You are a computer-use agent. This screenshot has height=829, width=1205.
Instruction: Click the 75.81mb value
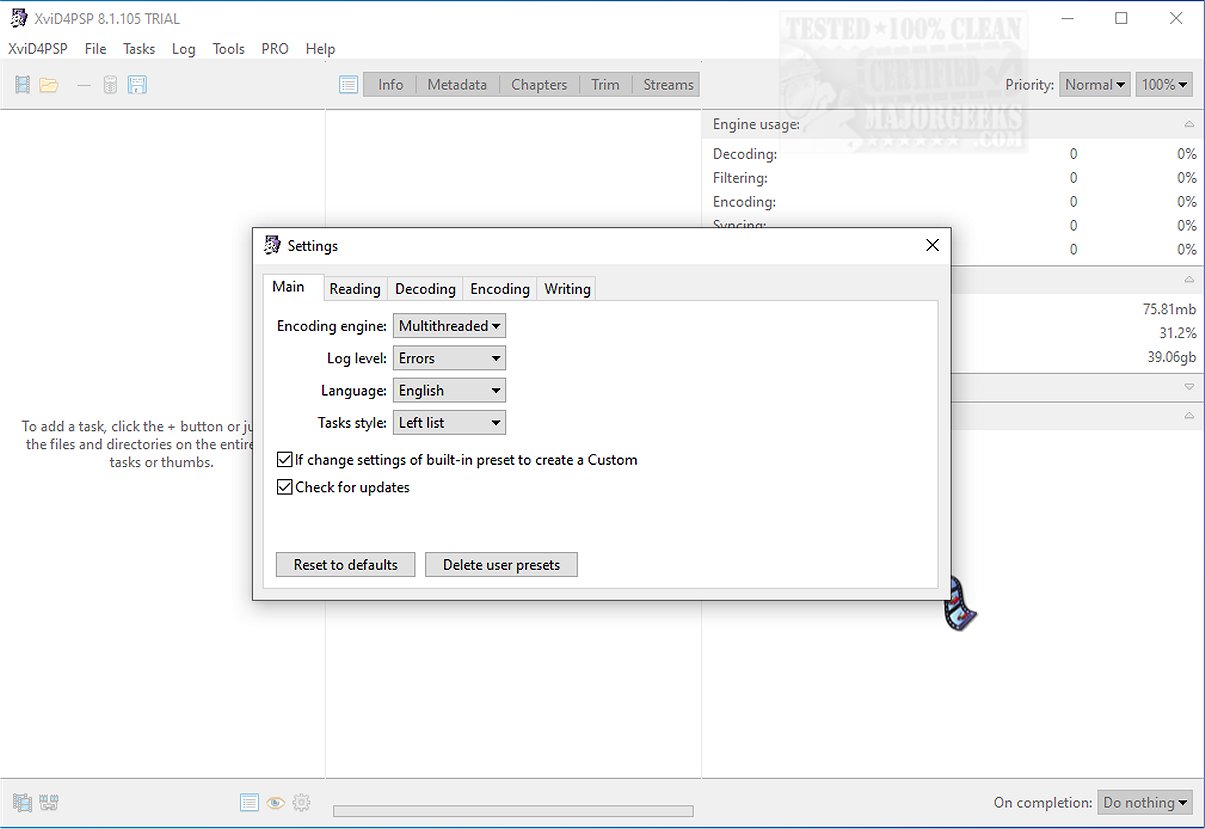pyautogui.click(x=1169, y=309)
